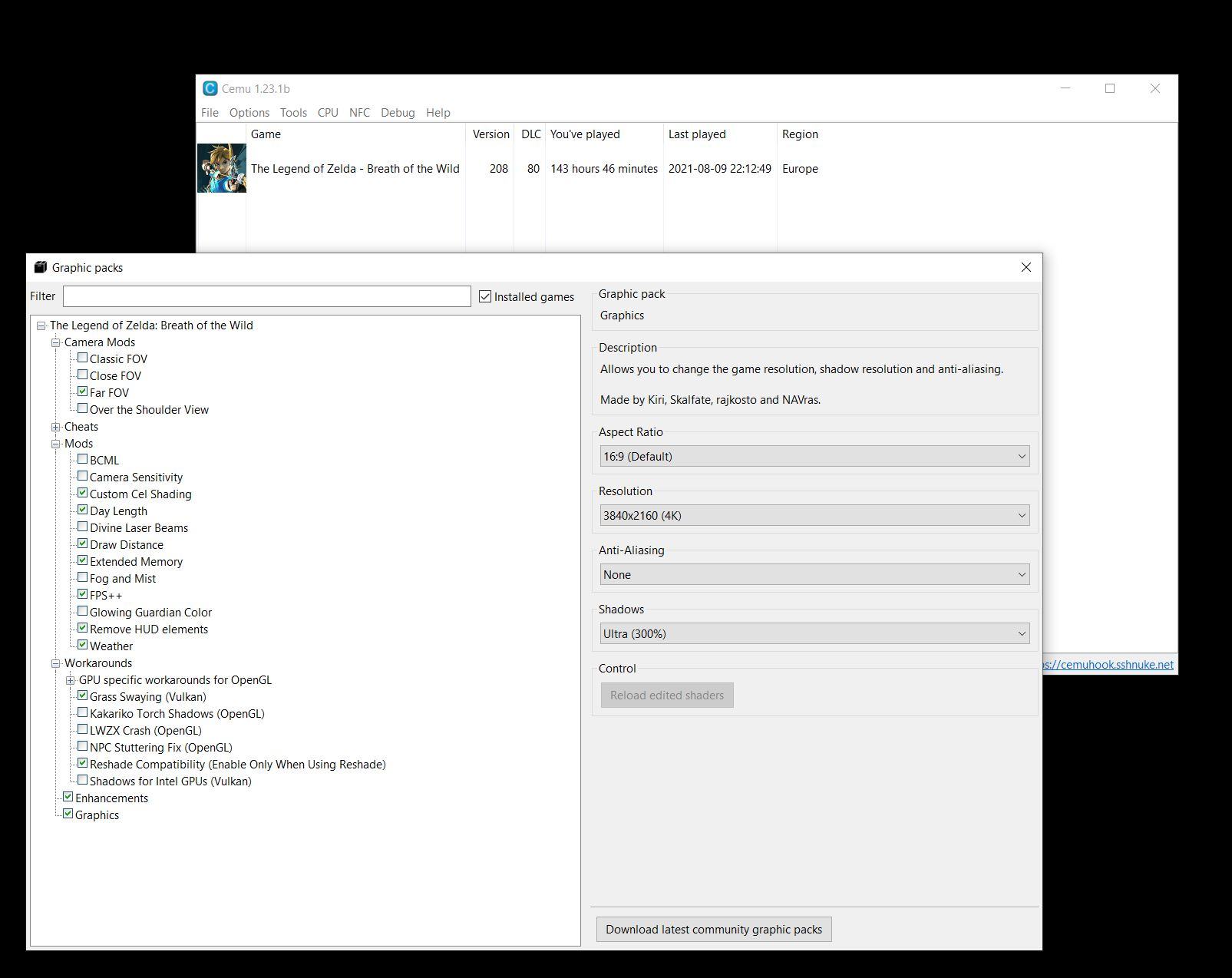Toggle the BCML mod checkbox
This screenshot has height=978, width=1232.
point(82,459)
